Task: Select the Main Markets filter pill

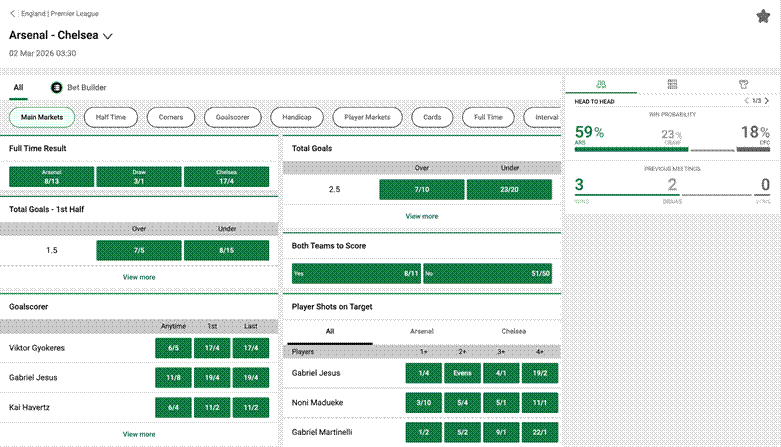Action: 42,117
